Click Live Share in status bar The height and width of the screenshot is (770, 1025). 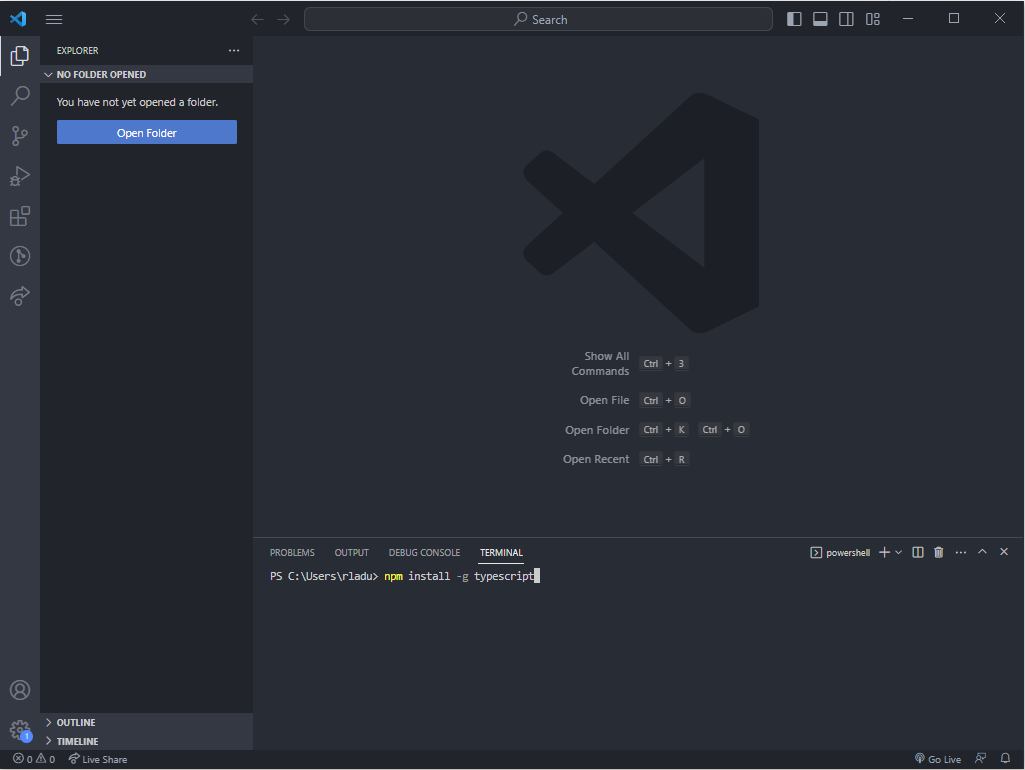coord(98,759)
